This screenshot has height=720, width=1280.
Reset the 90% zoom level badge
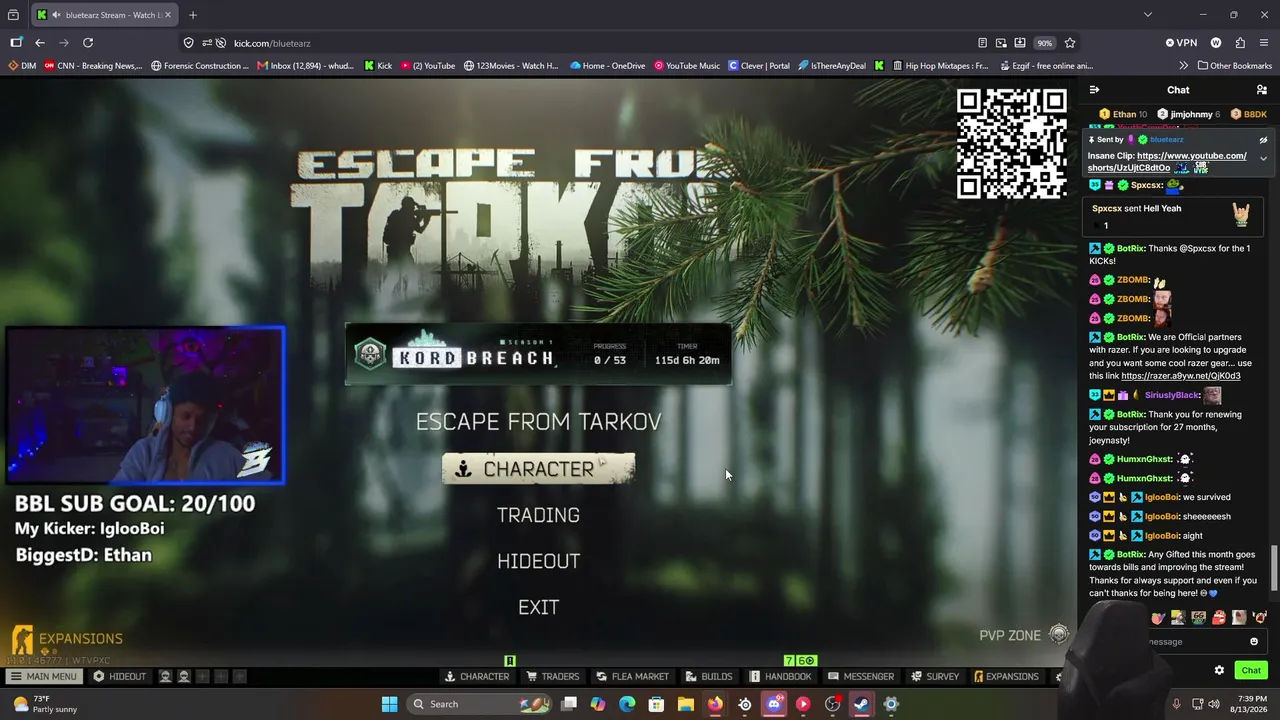coord(1044,43)
